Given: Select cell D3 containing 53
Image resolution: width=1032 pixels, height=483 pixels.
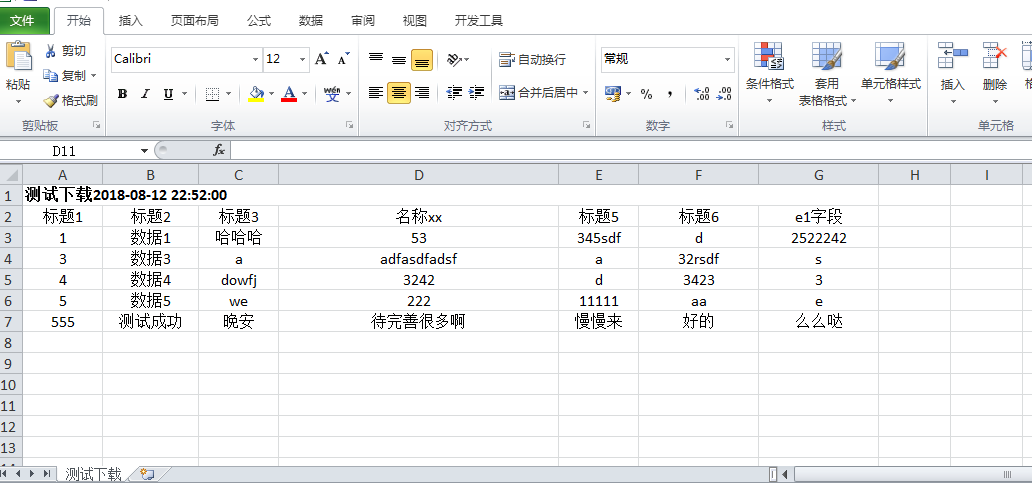Looking at the screenshot, I should (x=418, y=238).
